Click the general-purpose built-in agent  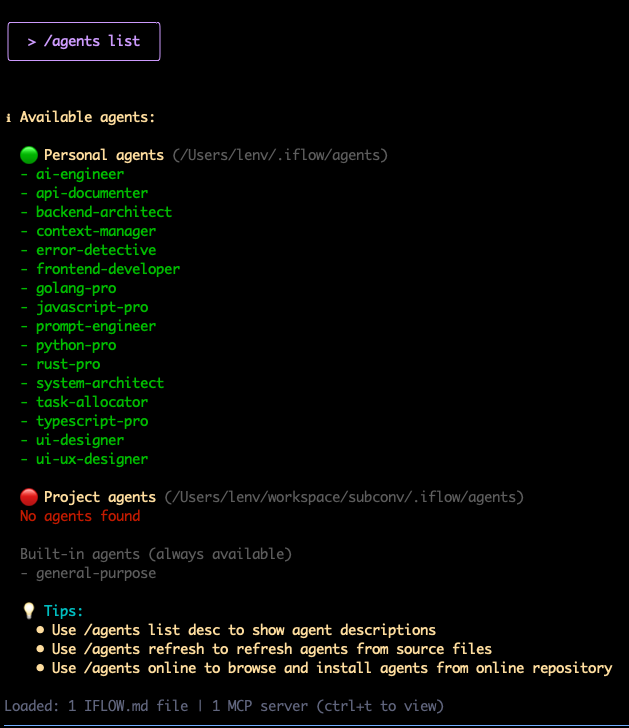coord(96,573)
